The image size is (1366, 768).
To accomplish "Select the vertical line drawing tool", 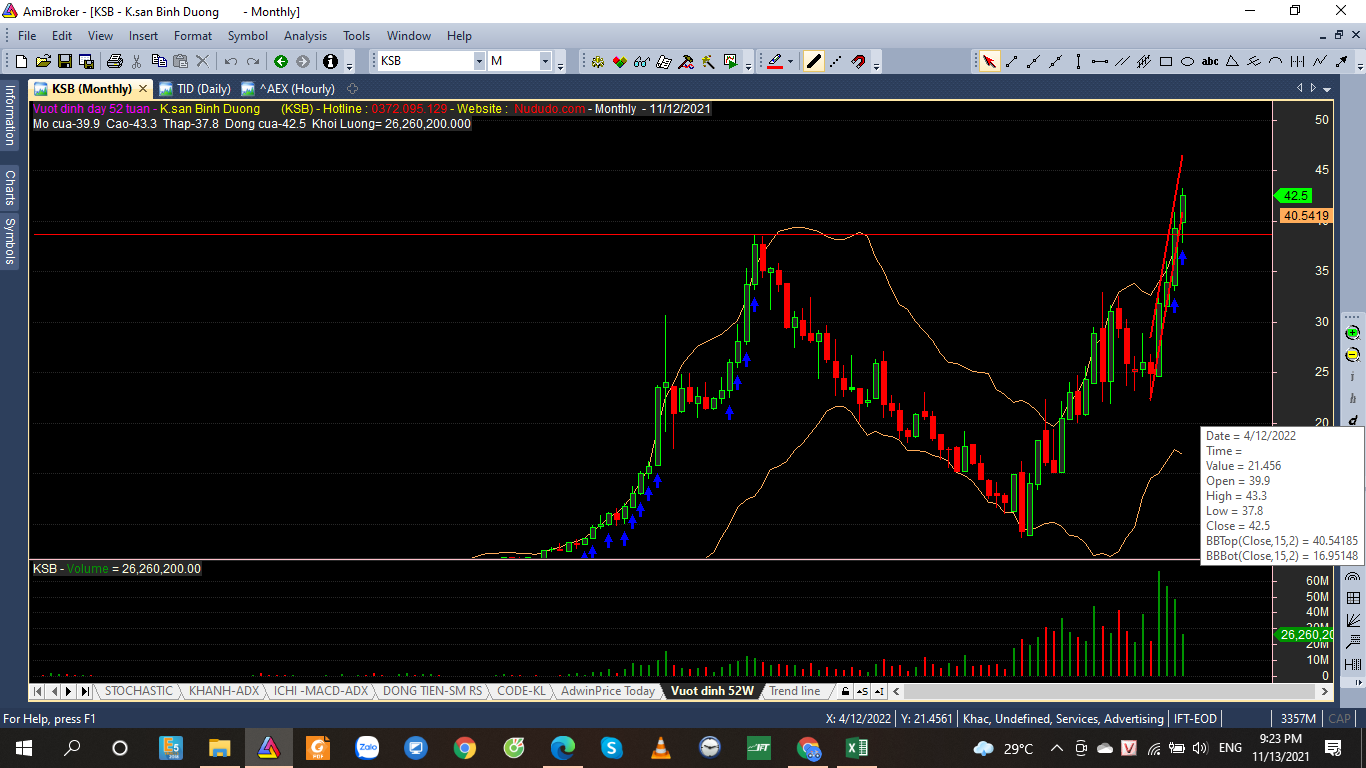I will click(x=1078, y=61).
